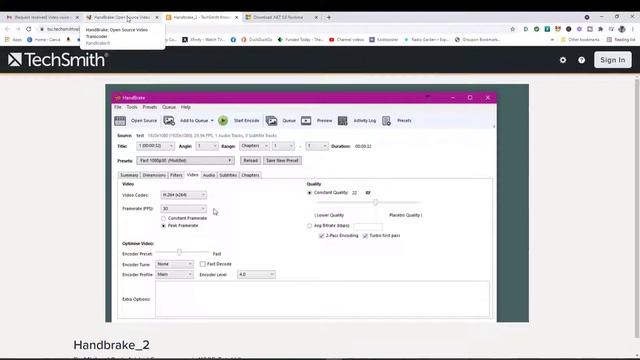Screen dimensions: 640x360
Task: Switch to the Filters tab
Action: pyautogui.click(x=176, y=175)
